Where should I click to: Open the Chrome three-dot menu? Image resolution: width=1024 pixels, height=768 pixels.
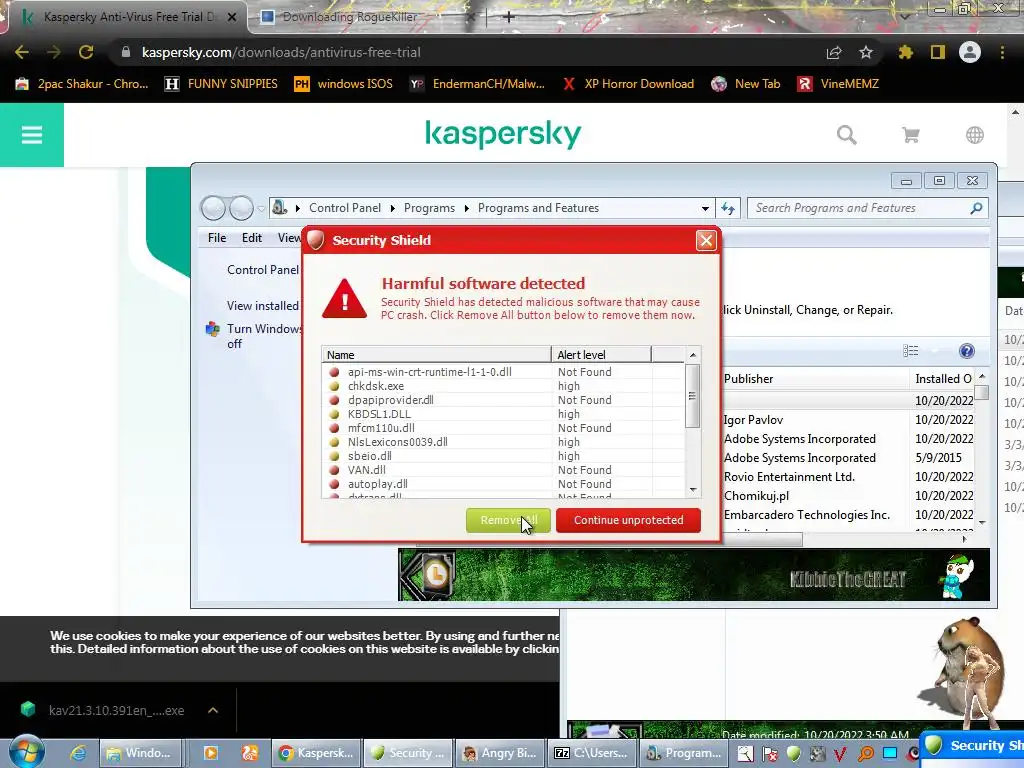coord(1002,52)
